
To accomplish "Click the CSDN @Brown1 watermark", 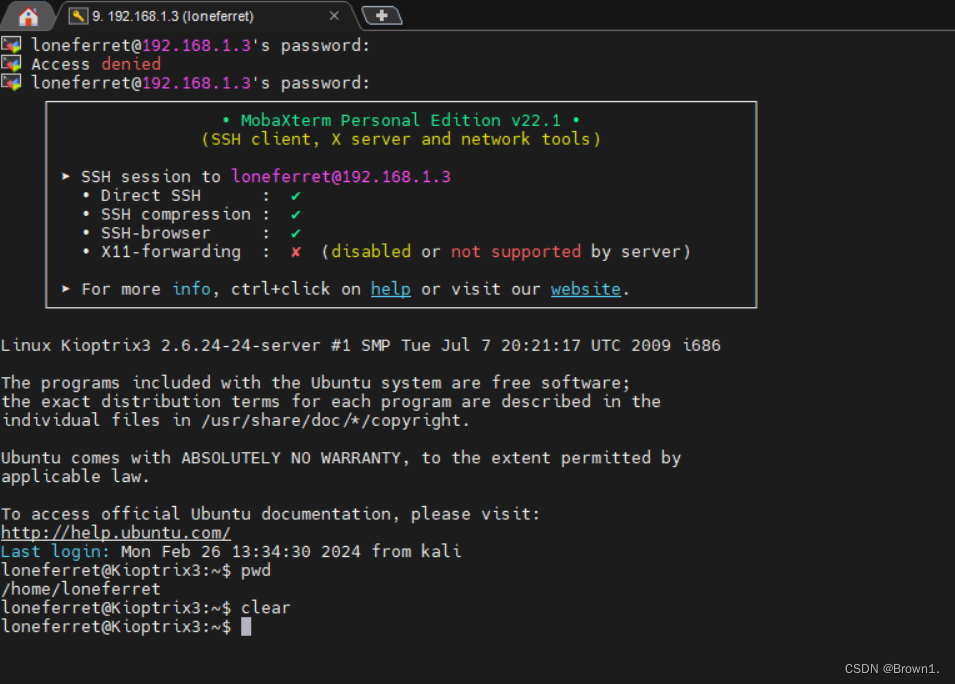I will point(892,668).
